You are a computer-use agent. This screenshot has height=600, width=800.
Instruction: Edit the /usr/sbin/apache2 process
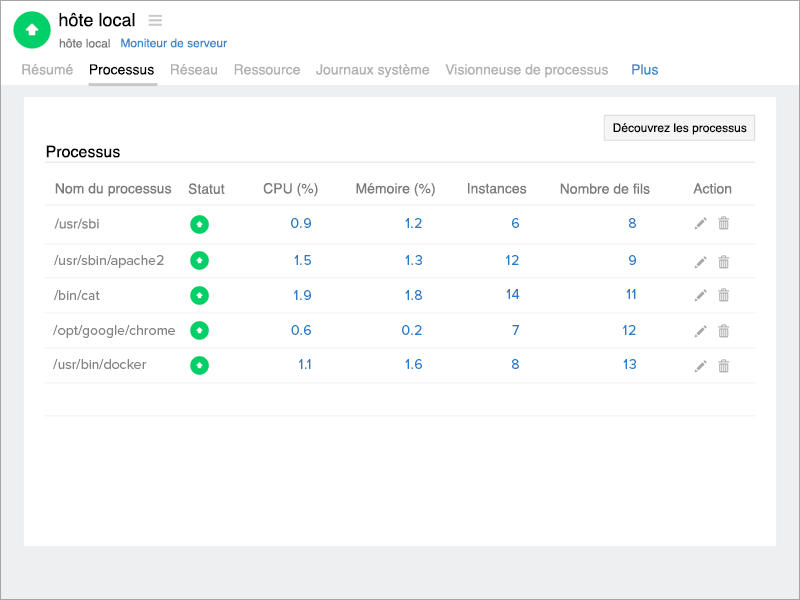click(x=700, y=262)
